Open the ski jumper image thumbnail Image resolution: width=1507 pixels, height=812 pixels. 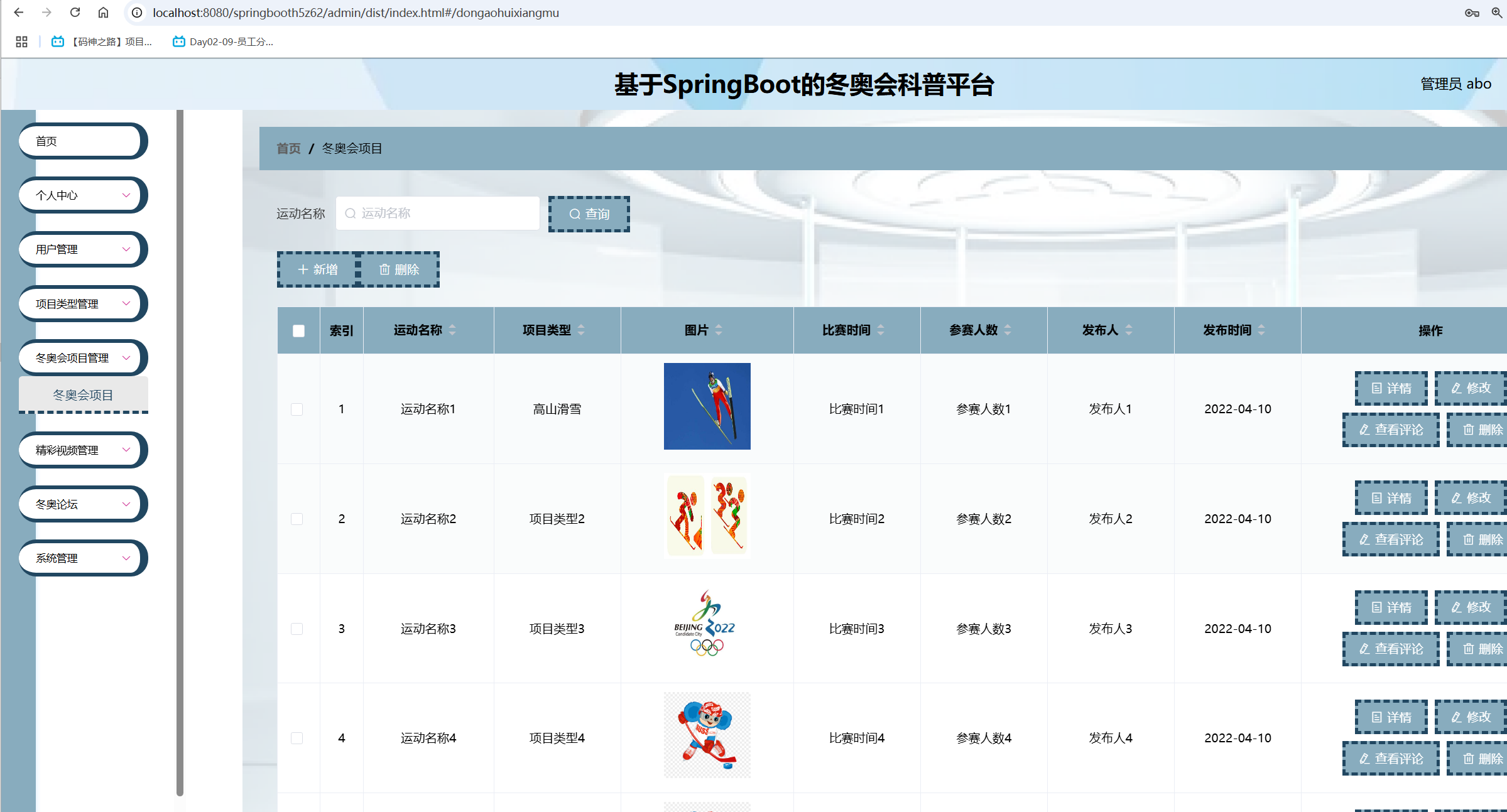707,406
